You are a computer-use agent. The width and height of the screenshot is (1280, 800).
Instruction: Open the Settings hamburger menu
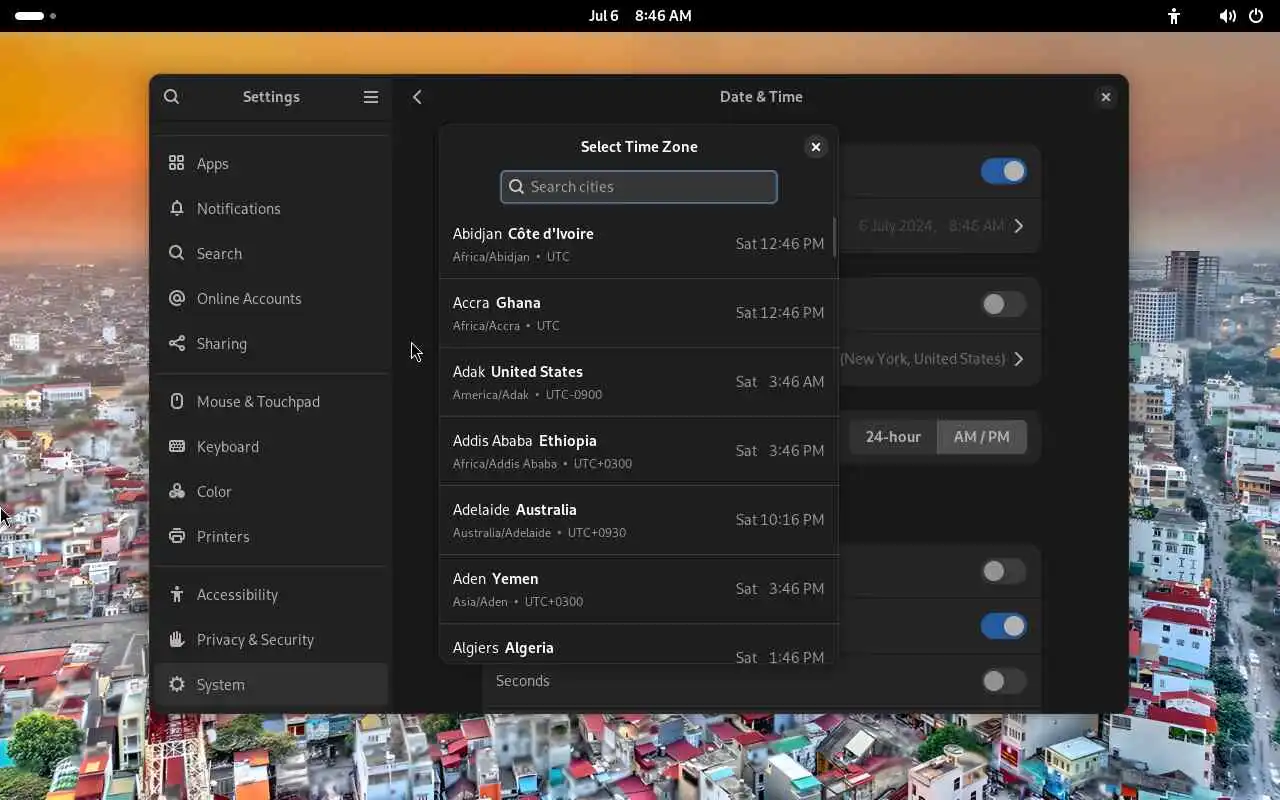tap(371, 97)
